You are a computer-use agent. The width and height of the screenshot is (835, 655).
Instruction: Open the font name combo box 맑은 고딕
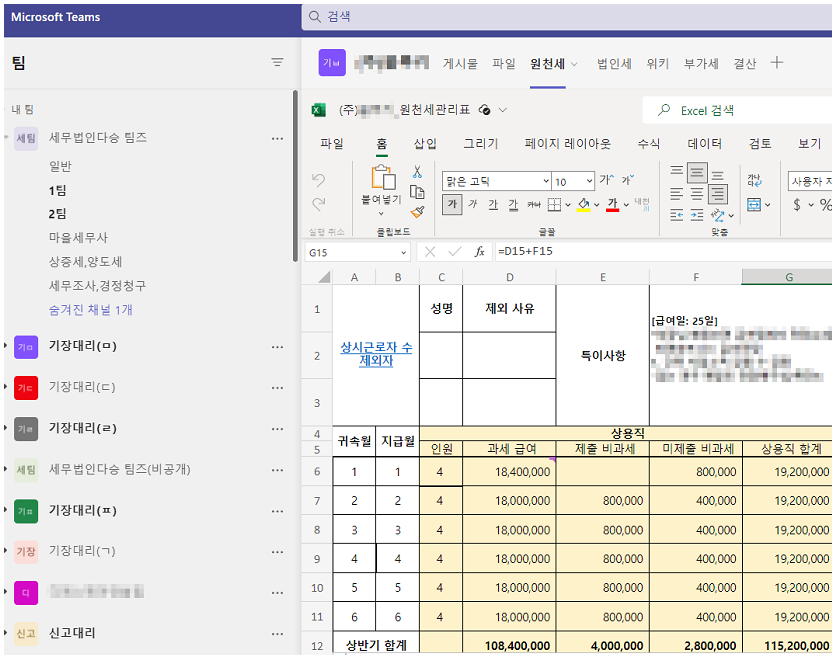[497, 182]
